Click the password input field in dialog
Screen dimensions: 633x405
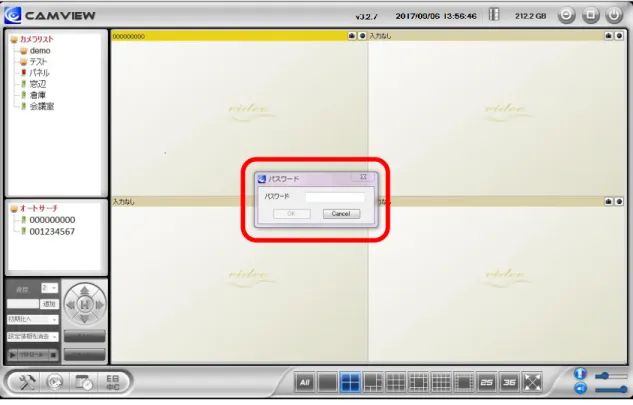coord(335,197)
